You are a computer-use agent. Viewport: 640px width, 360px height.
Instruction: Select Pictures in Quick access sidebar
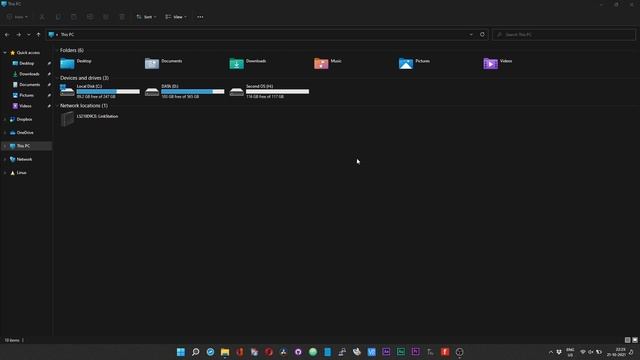tap(27, 95)
